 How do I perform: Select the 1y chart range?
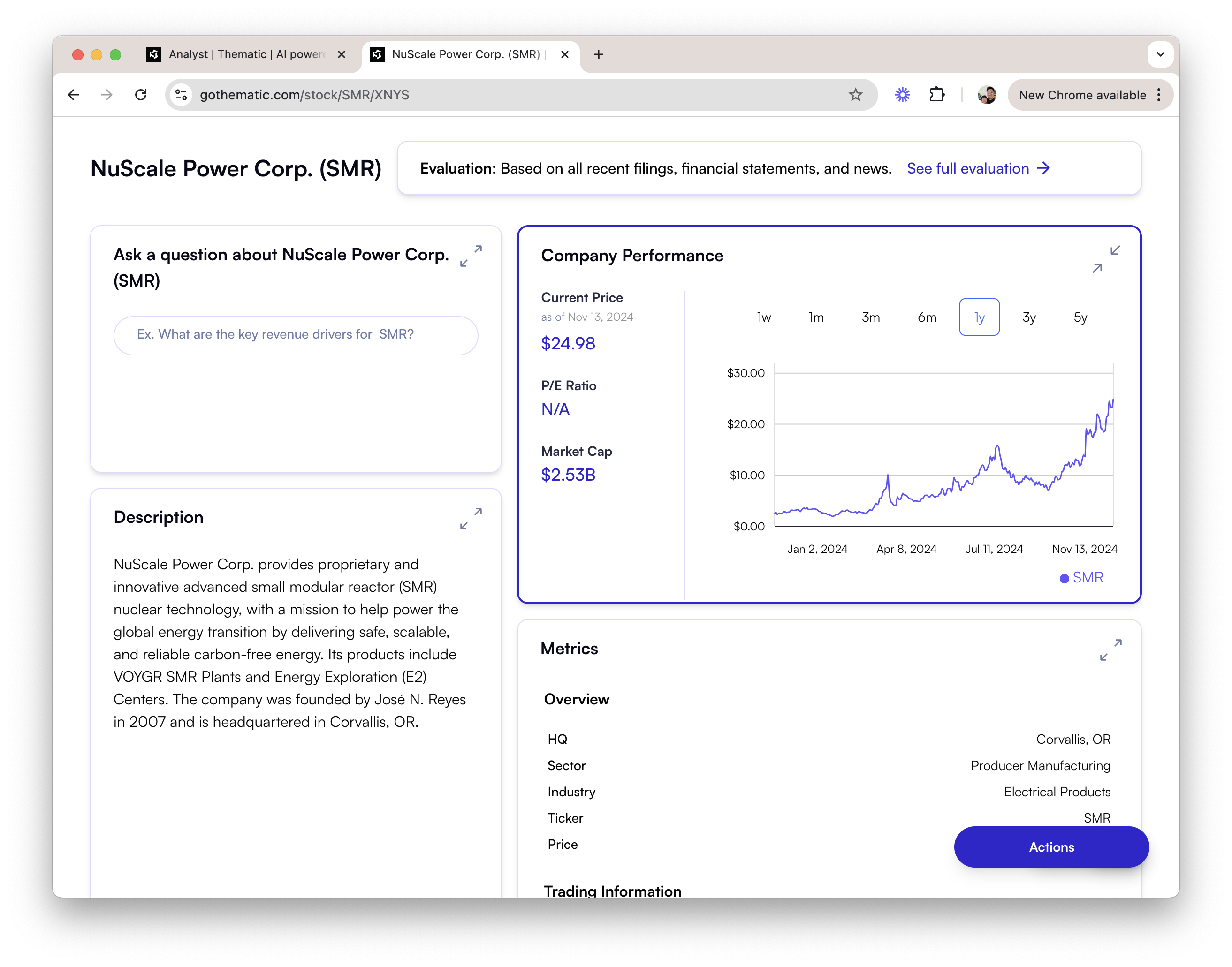[979, 317]
